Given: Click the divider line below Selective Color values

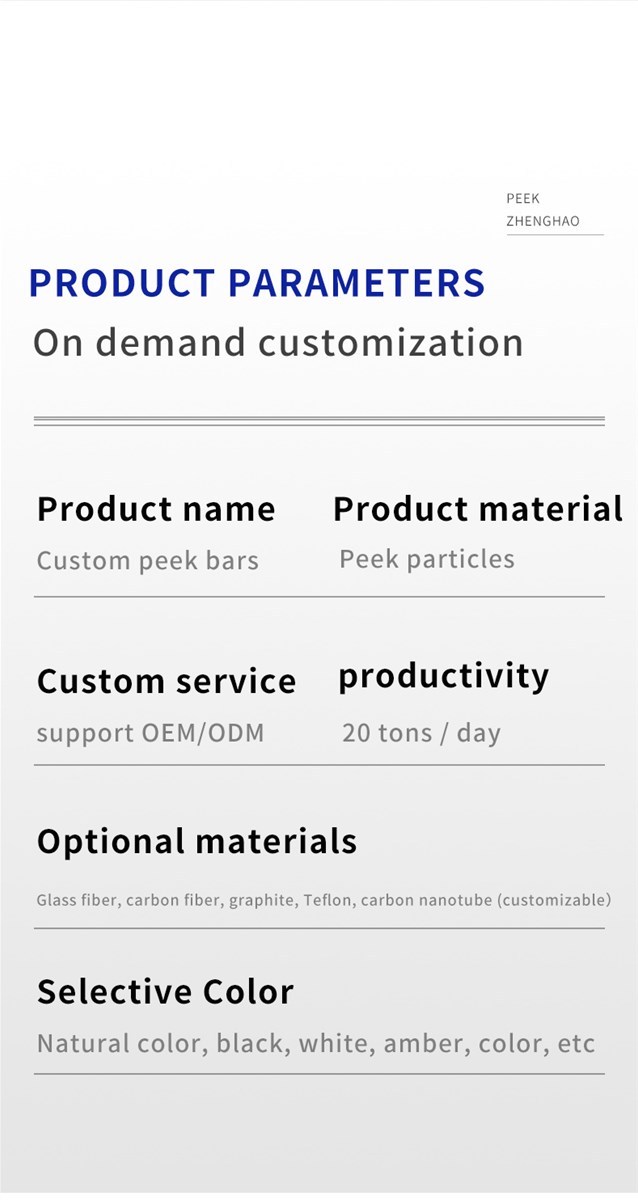Looking at the screenshot, I should click(319, 1074).
